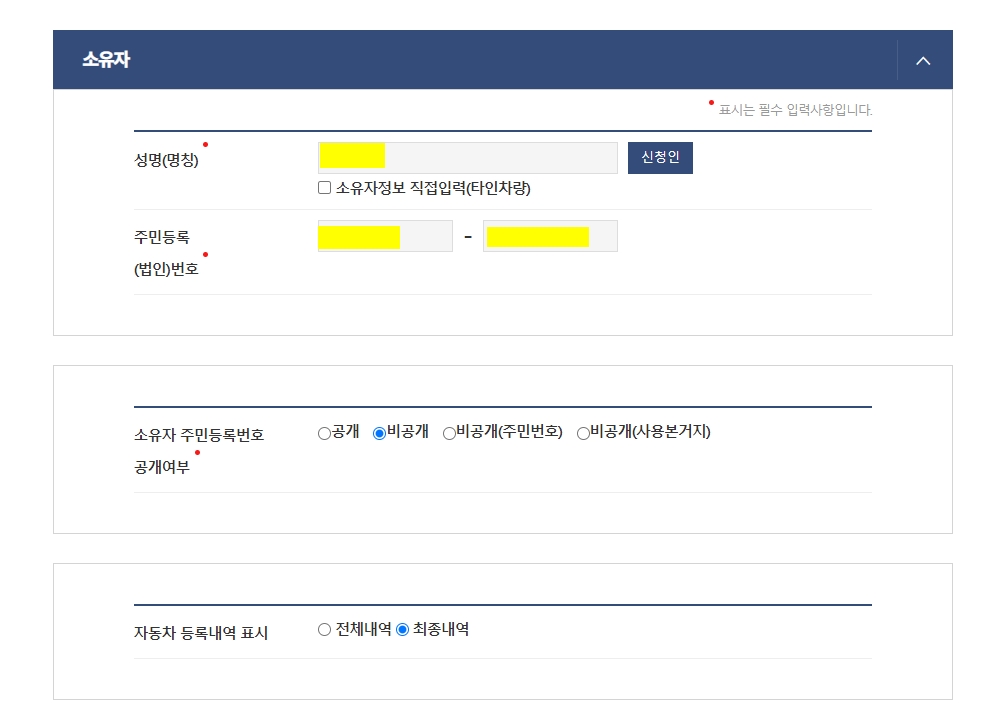Screen dimensions: 1002x706
Task: Enable 소유자정보 직접입력(타인차량) checkbox
Action: click(x=325, y=188)
